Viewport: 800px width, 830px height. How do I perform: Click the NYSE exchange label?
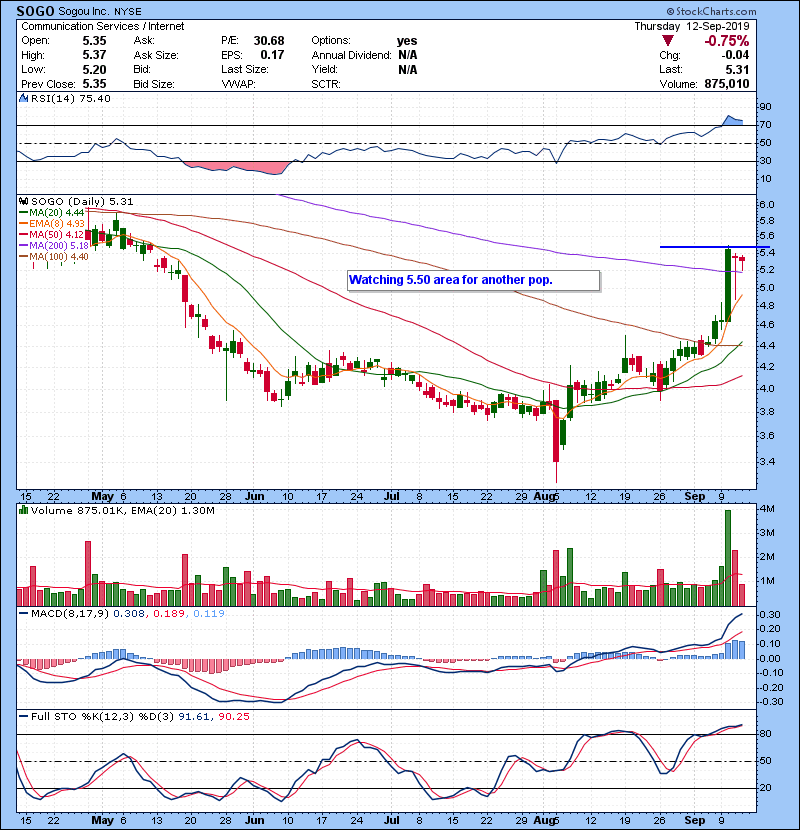pos(129,12)
